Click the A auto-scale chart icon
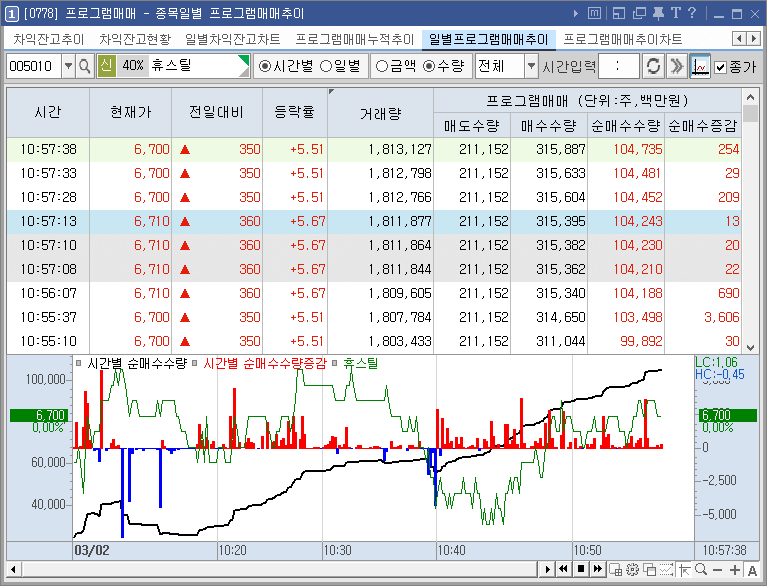This screenshot has height=586, width=767. (x=752, y=570)
